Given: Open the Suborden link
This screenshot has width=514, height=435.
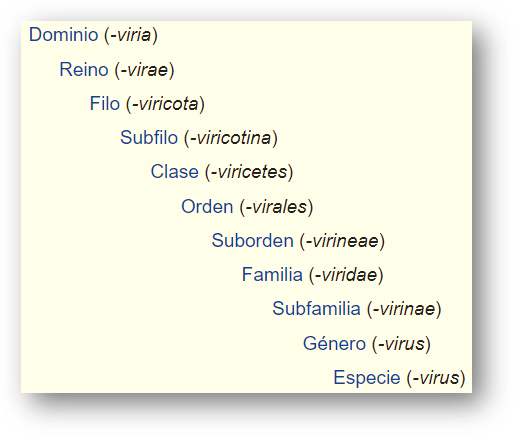Looking at the screenshot, I should click(x=252, y=240).
